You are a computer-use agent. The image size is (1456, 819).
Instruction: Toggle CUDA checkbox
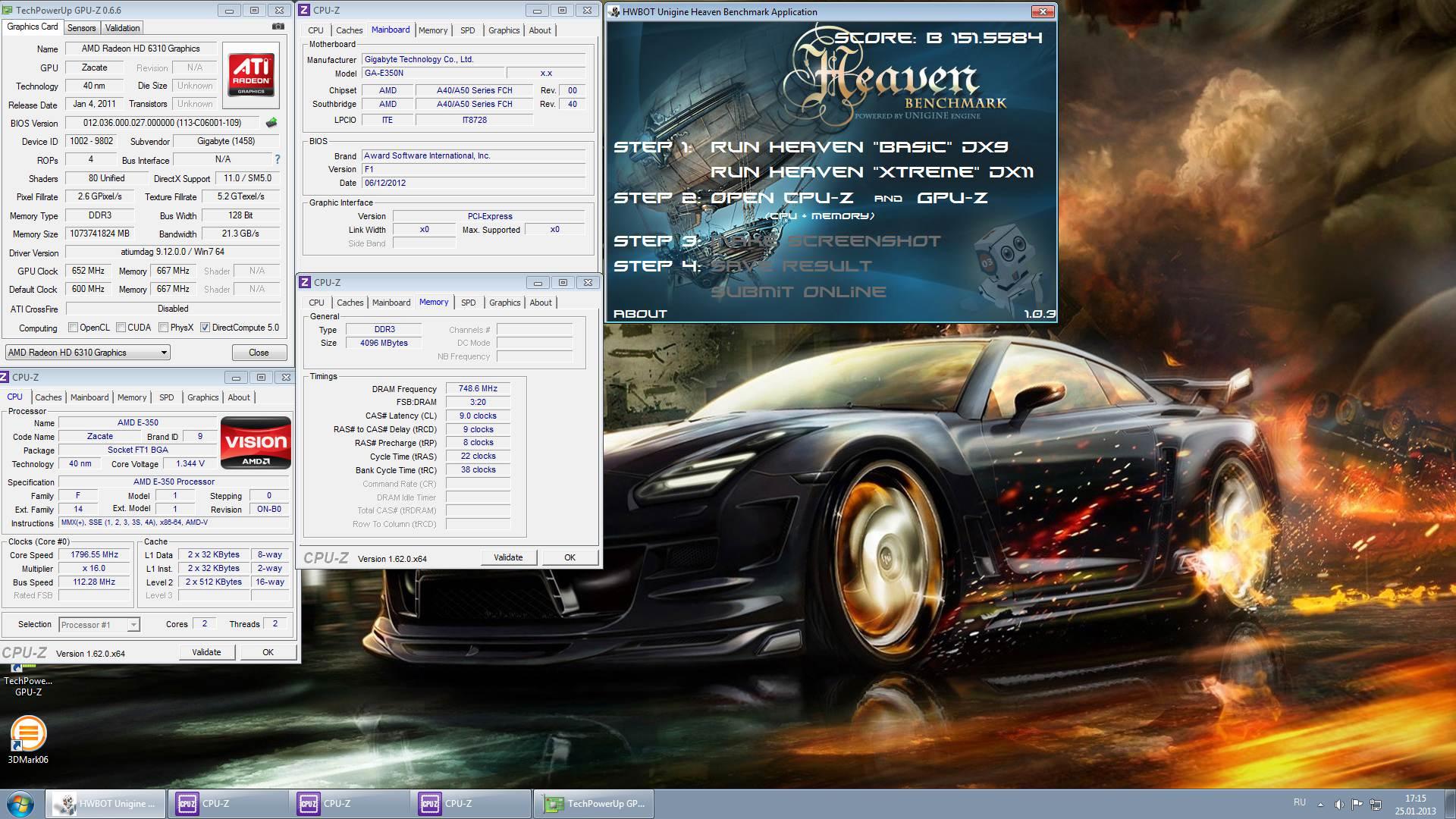coord(121,328)
